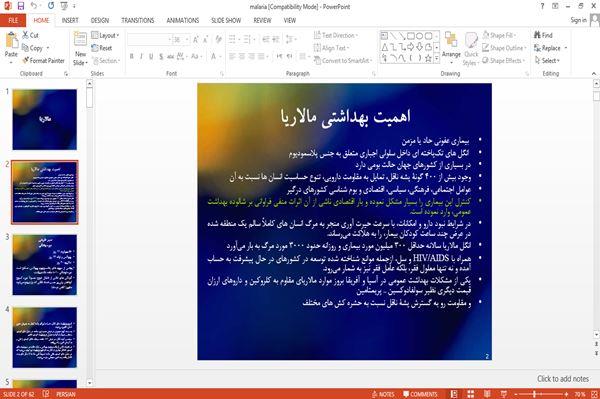The height and width of the screenshot is (399, 600).
Task: Save the presentation from the Quick Access toolbar
Action: pyautogui.click(x=21, y=6)
